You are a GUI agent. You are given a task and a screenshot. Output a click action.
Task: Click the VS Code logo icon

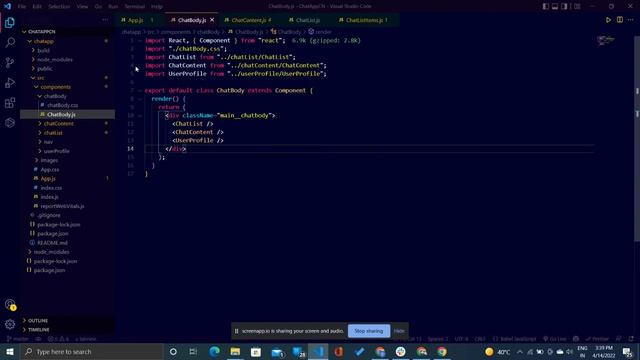pyautogui.click(x=7, y=6)
